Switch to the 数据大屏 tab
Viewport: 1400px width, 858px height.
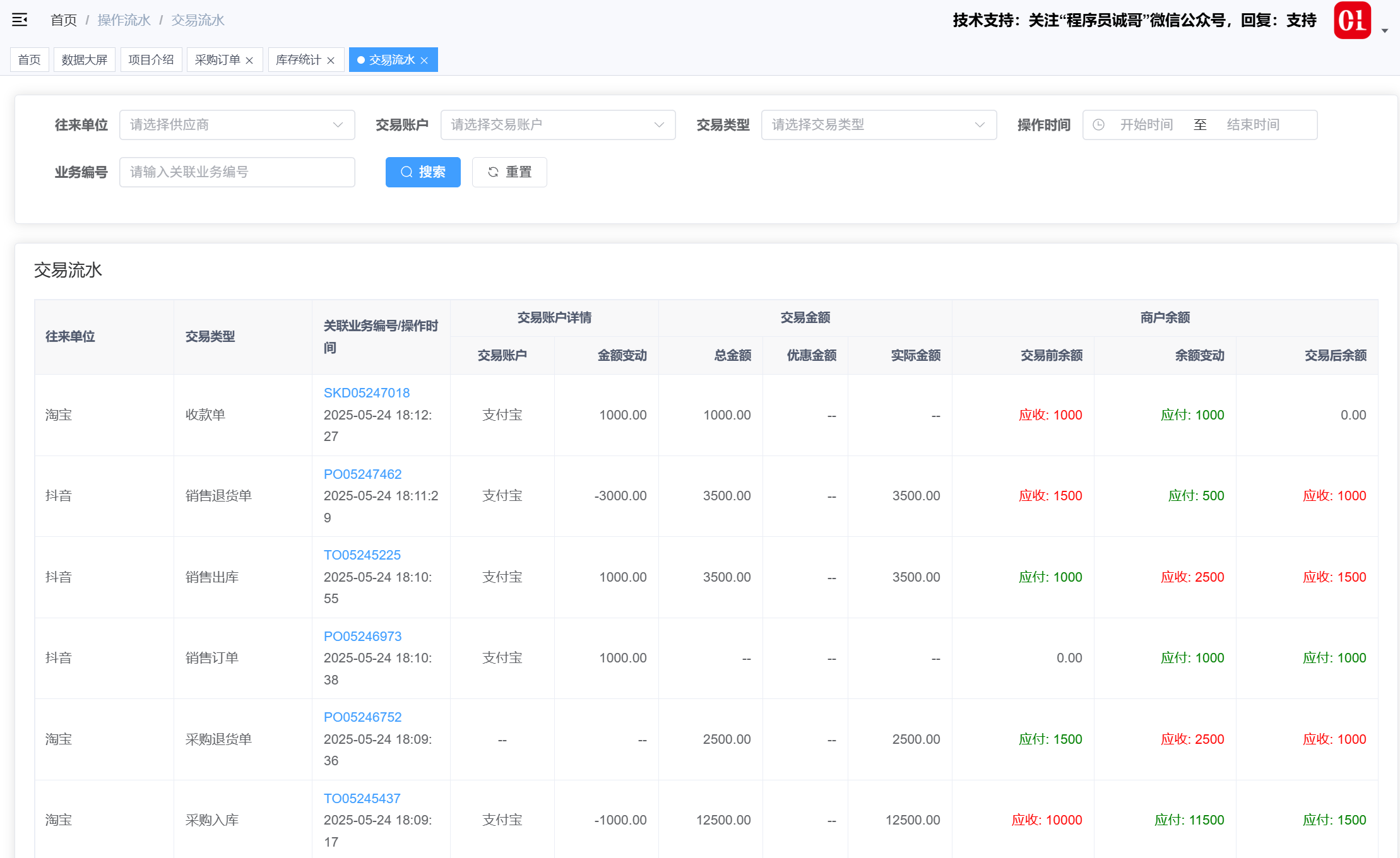pos(84,60)
